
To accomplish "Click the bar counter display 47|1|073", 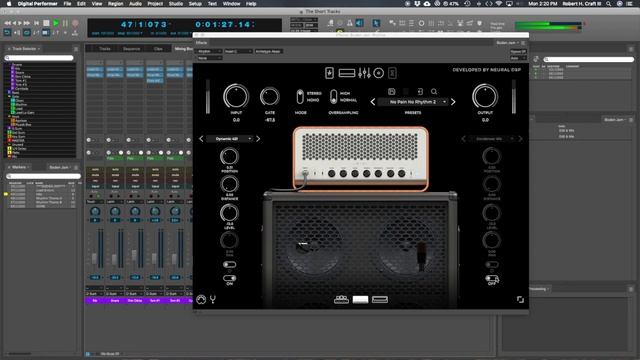I will click(x=144, y=24).
